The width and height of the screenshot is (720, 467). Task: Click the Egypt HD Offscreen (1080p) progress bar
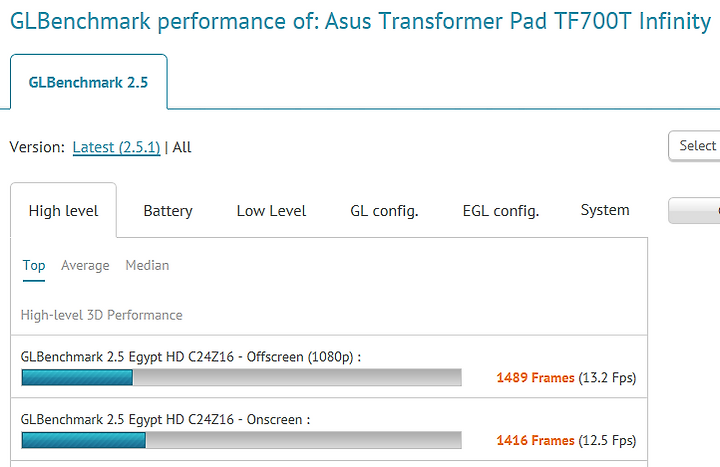[241, 377]
